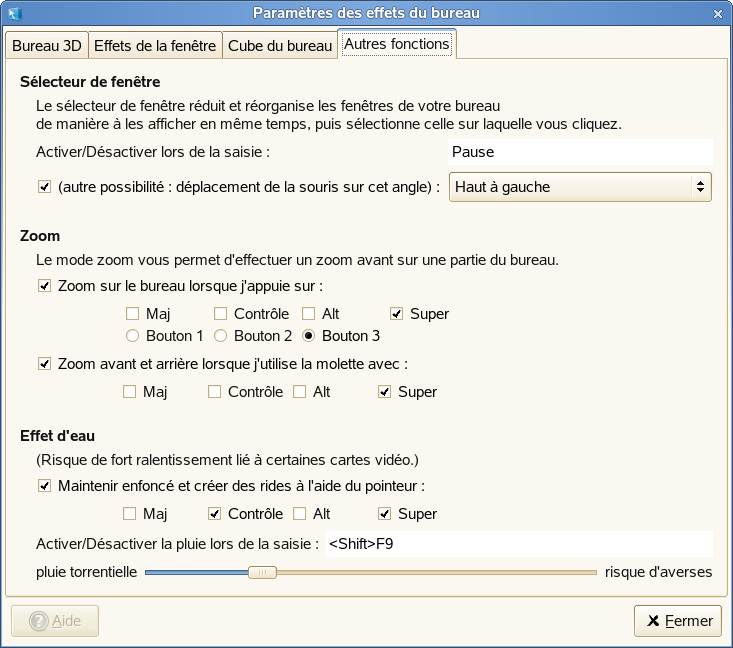The width and height of the screenshot is (733, 648).
Task: Uncheck Maintenir enfoncé water ripple option
Action: point(44,486)
